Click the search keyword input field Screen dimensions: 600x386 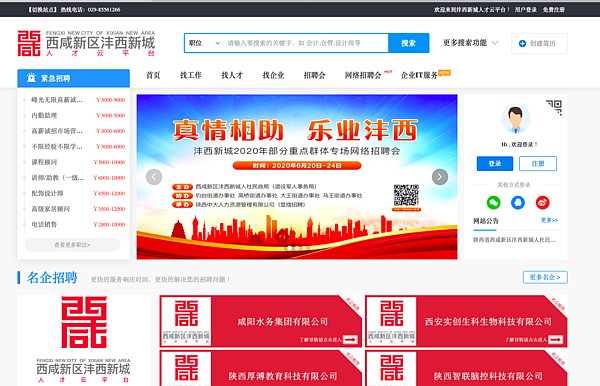point(306,43)
